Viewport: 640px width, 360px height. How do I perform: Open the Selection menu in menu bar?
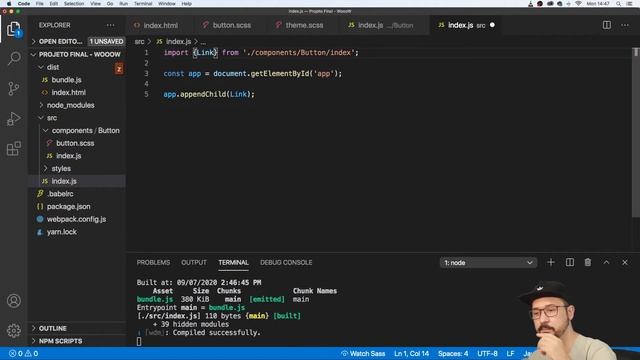pyautogui.click(x=74, y=3)
